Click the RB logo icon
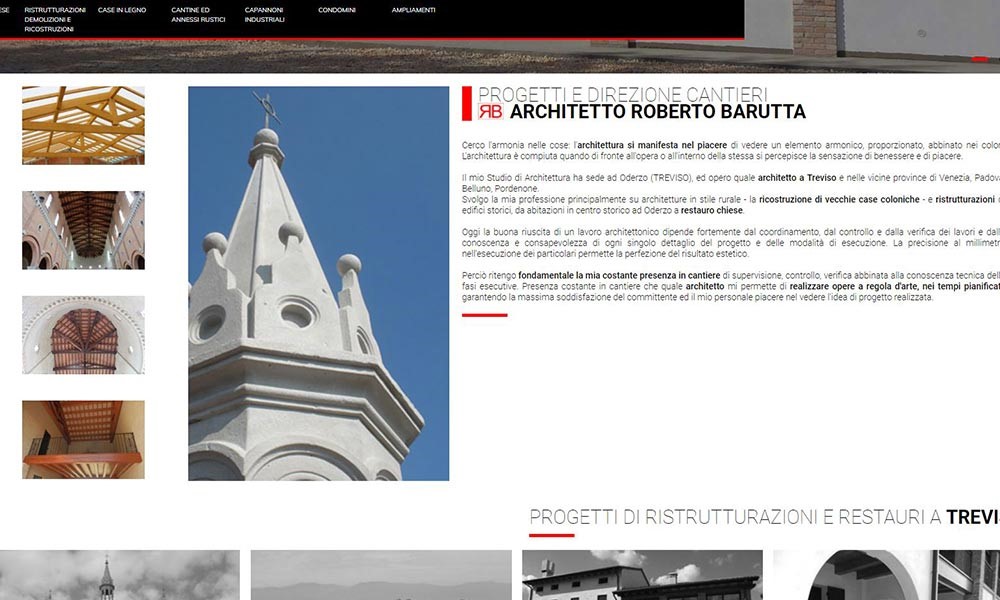 (x=490, y=112)
